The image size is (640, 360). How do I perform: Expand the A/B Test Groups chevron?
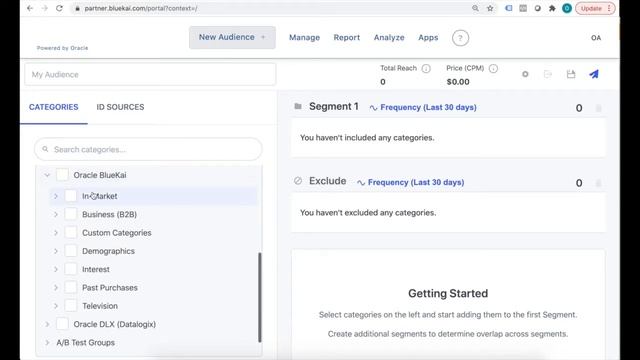click(47, 342)
